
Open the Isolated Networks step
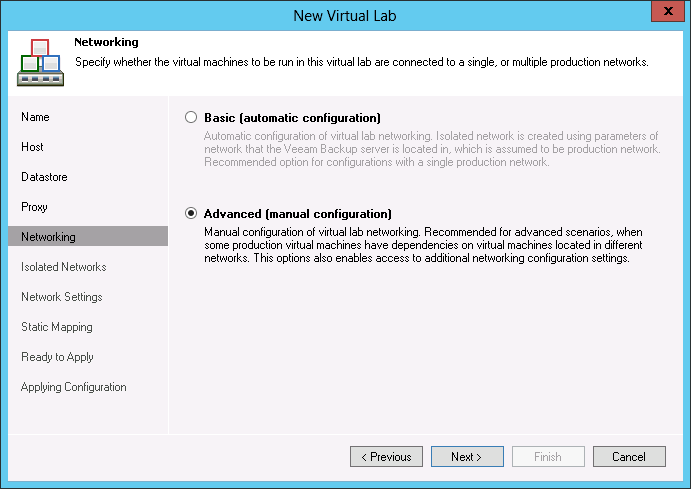[63, 267]
